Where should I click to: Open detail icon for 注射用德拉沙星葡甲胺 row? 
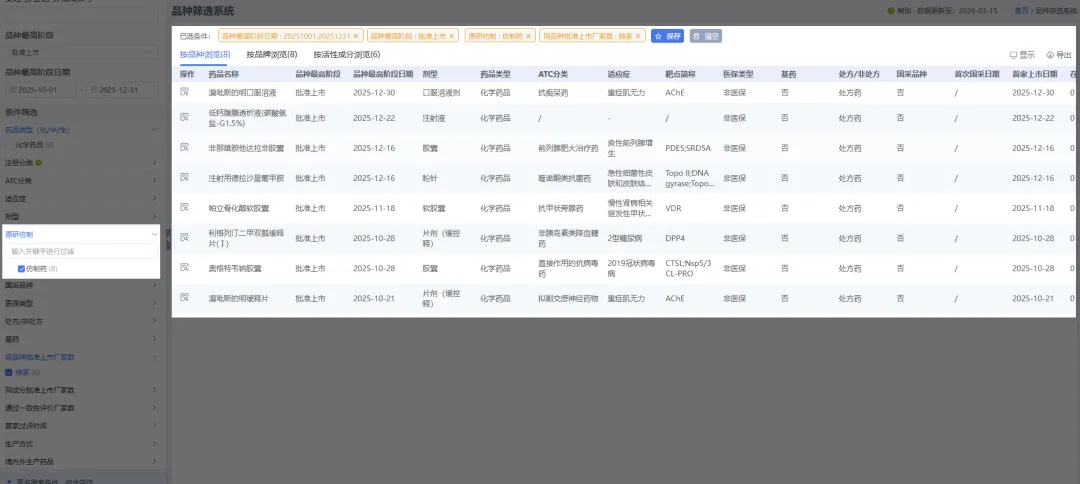(184, 177)
